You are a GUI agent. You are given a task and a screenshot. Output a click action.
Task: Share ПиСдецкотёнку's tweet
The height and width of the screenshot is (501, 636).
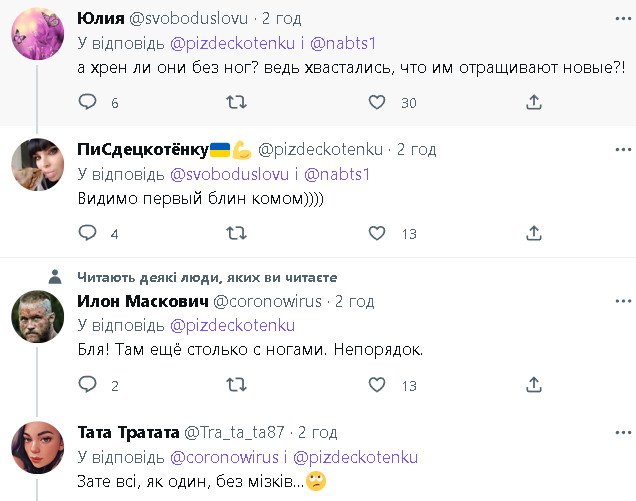coord(534,233)
